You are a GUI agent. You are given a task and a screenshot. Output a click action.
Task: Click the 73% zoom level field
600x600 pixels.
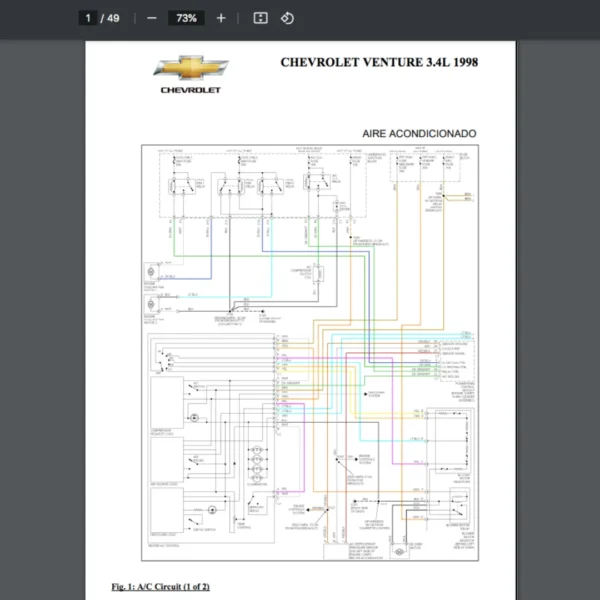click(x=186, y=18)
